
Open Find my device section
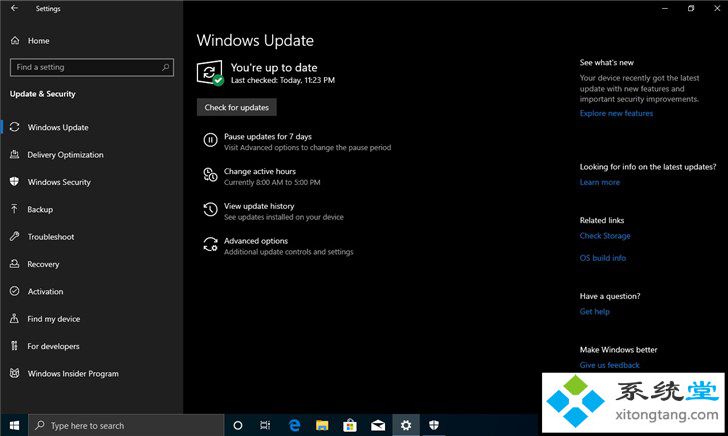[x=53, y=319]
